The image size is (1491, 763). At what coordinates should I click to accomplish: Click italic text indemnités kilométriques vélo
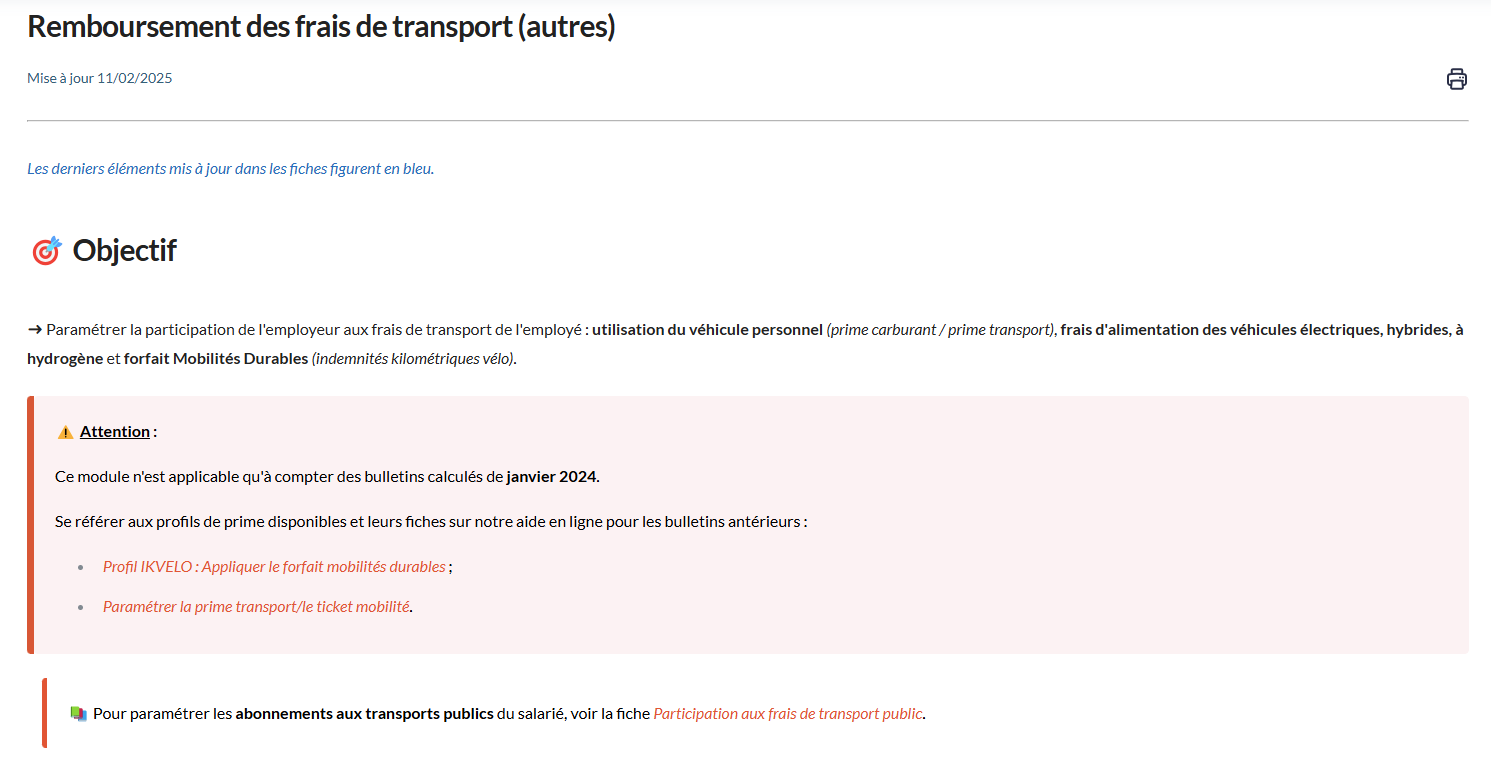(x=414, y=358)
